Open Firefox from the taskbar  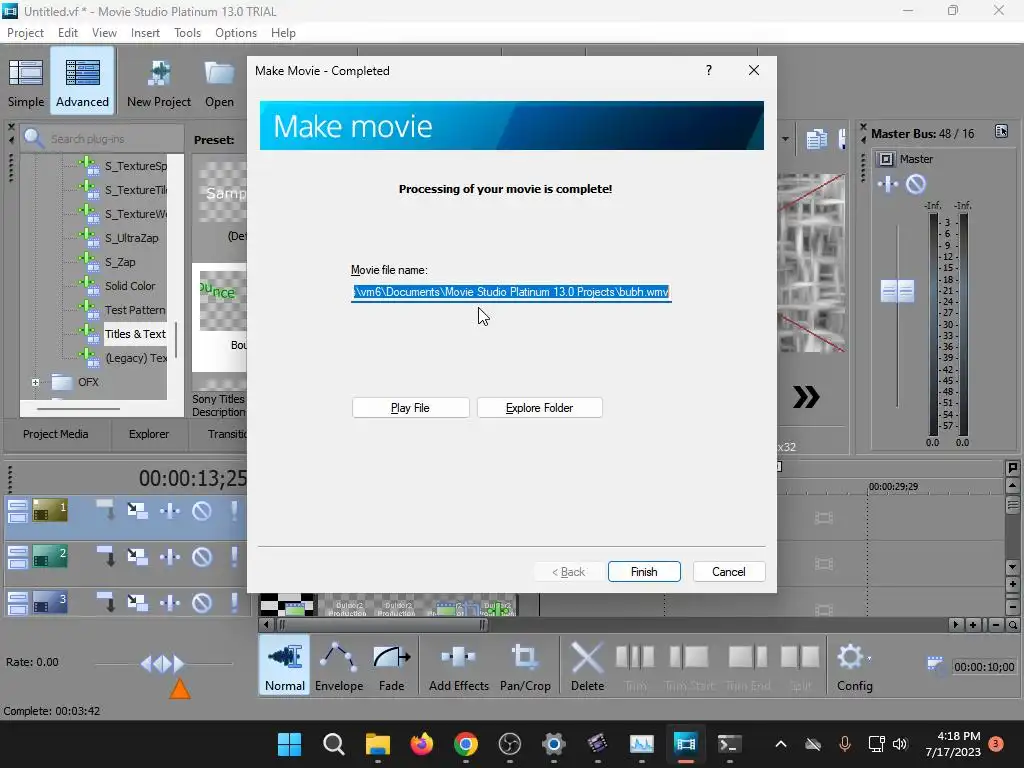(422, 744)
